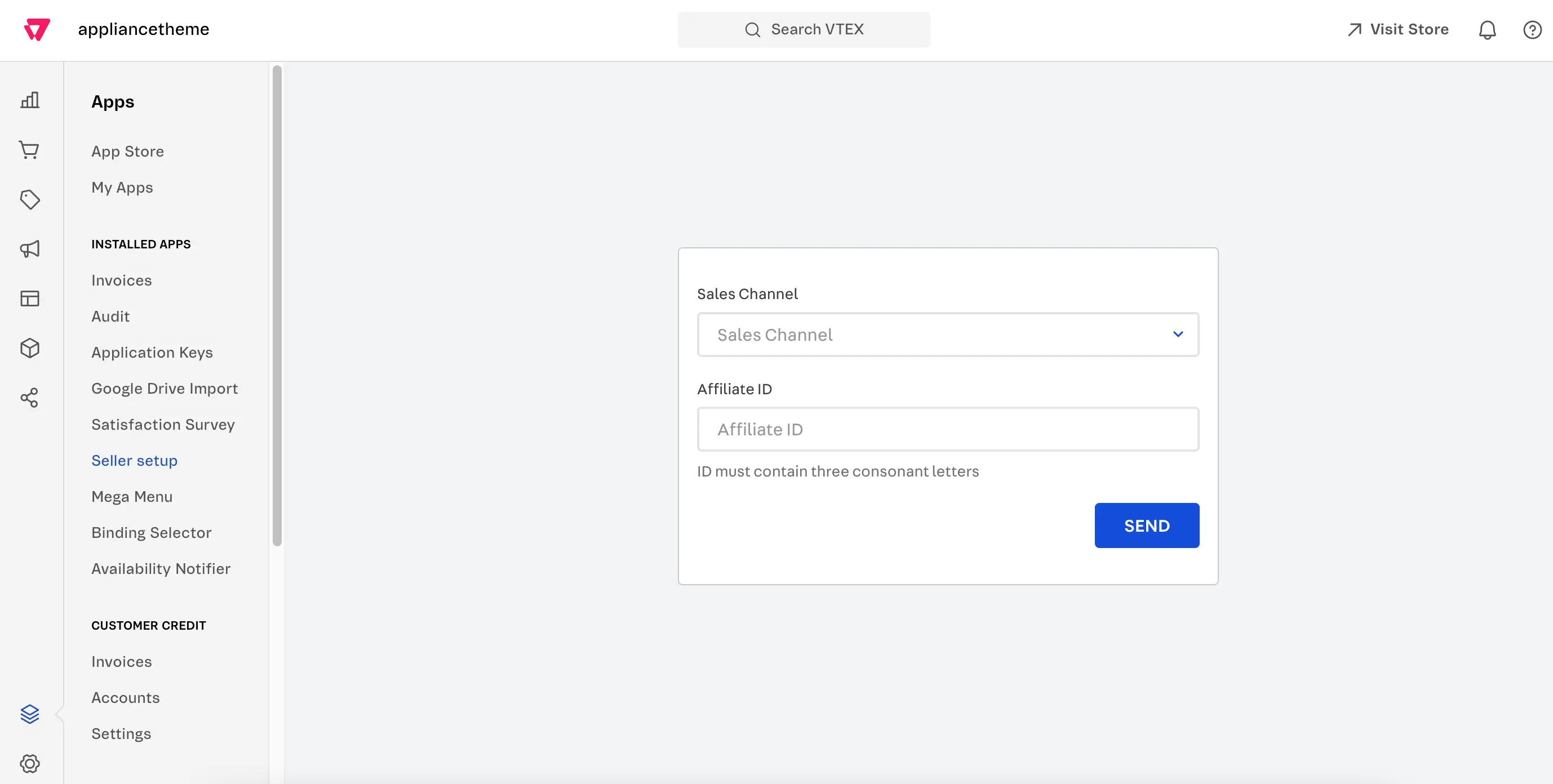Open the analytics dashboard icon
1553x784 pixels.
coord(29,100)
